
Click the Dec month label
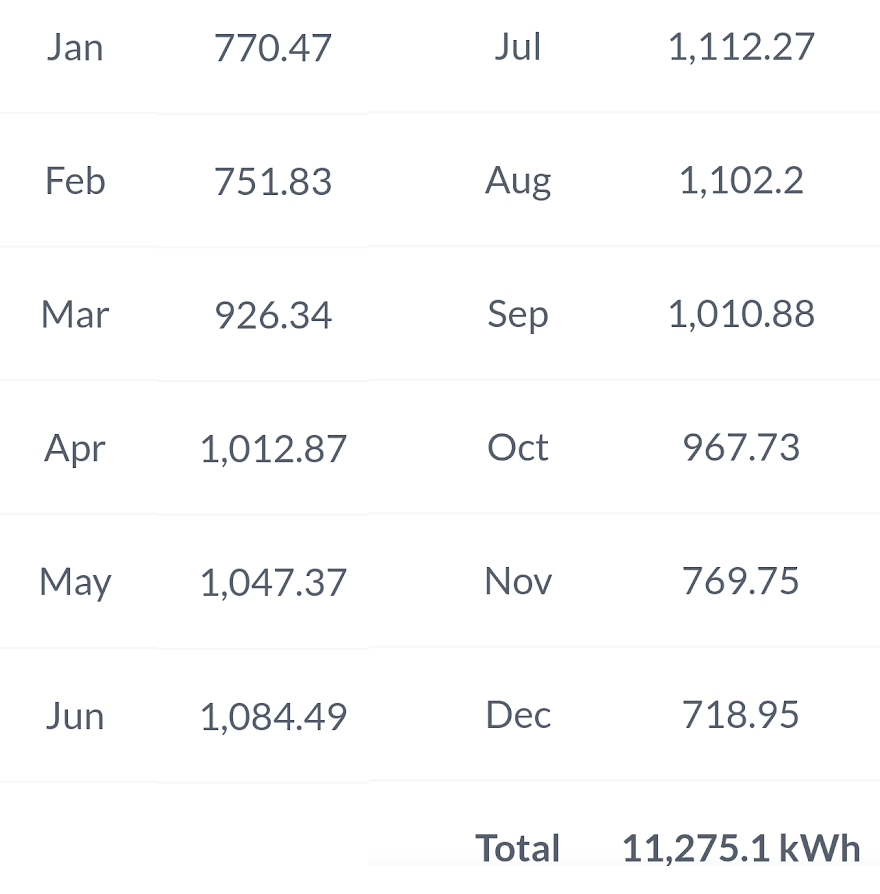(518, 715)
